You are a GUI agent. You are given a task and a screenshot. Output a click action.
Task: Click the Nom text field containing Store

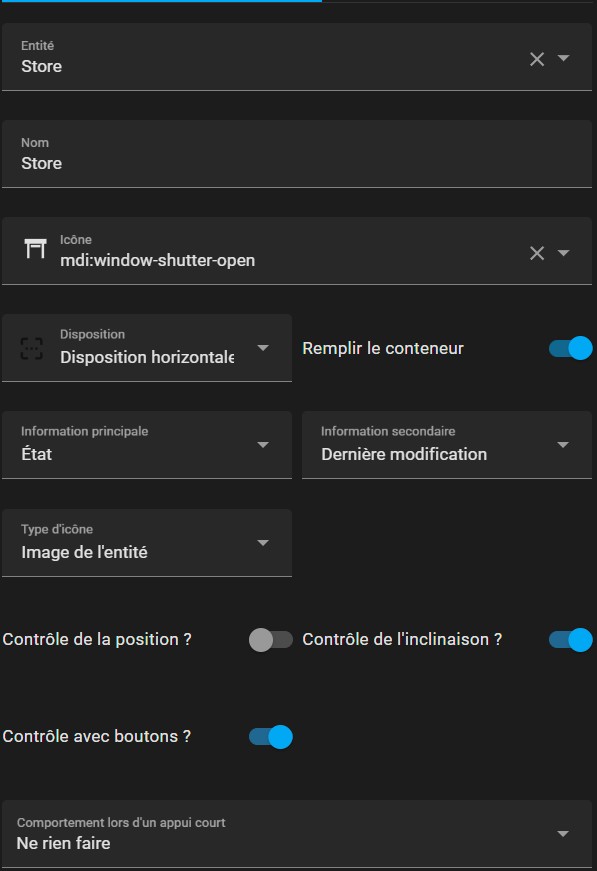tap(297, 154)
